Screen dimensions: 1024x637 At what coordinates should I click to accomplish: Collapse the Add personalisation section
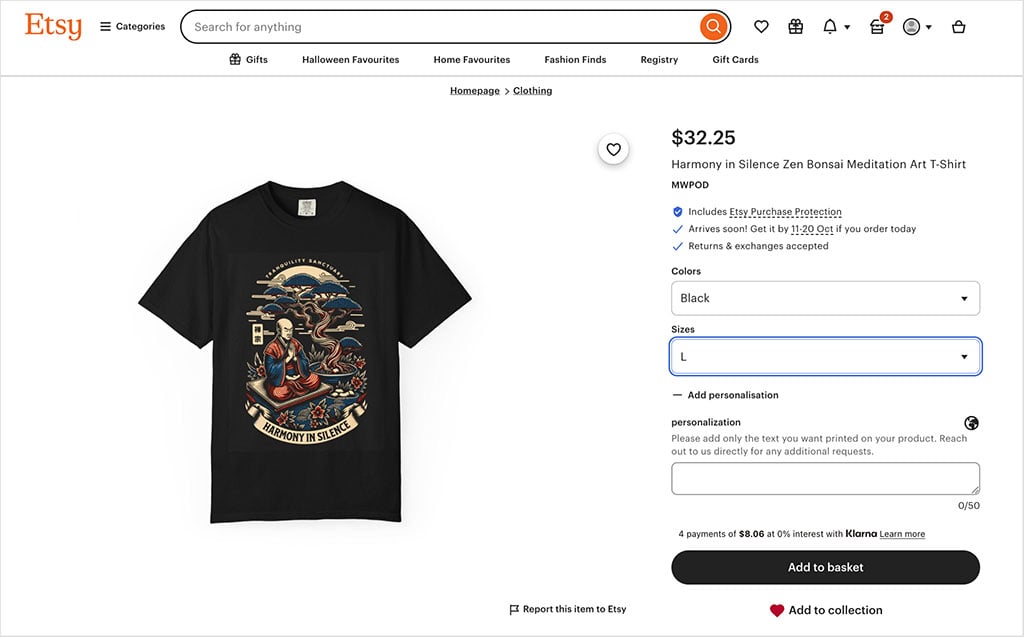(x=725, y=395)
